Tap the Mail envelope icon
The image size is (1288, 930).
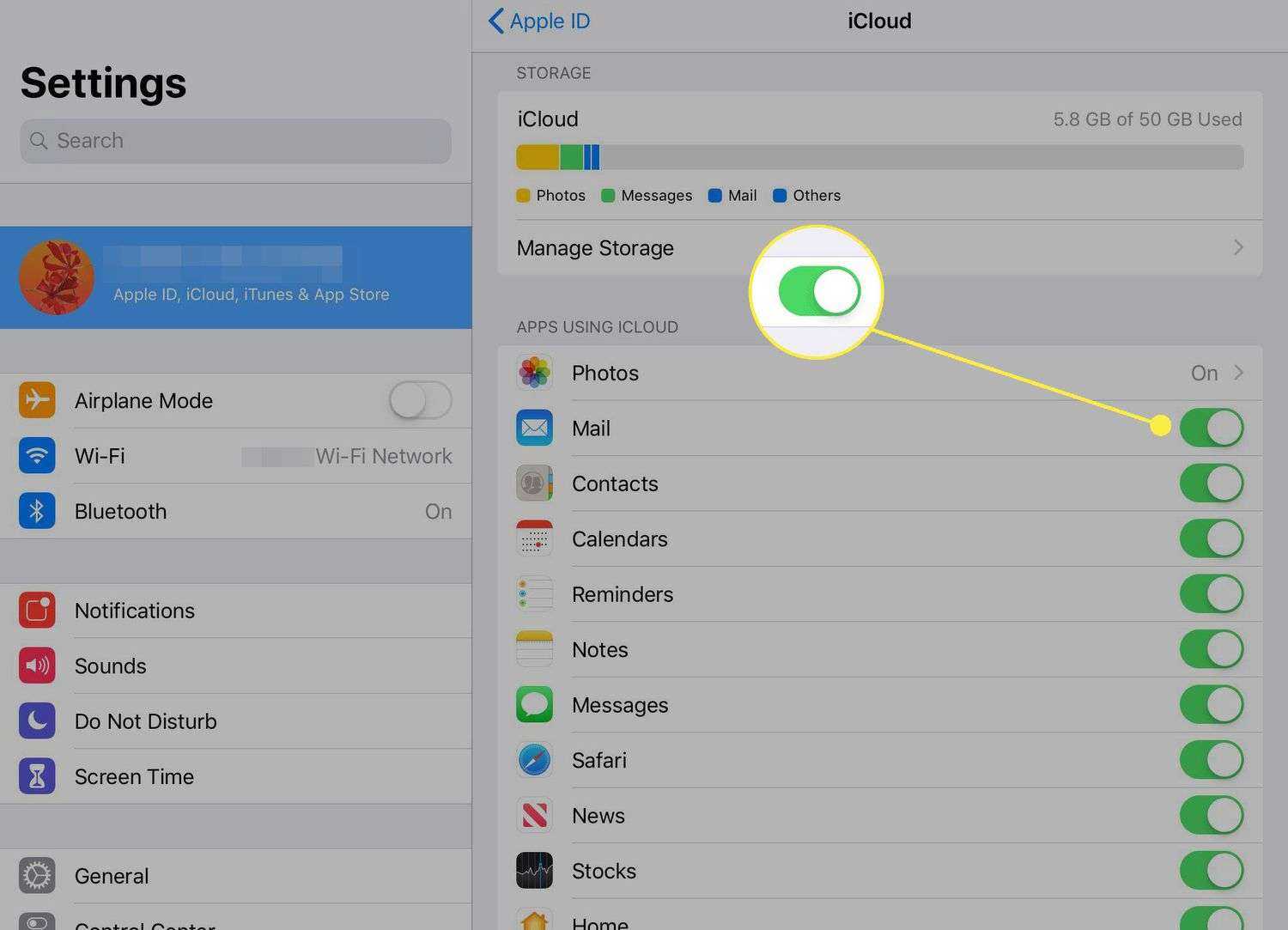tap(534, 428)
